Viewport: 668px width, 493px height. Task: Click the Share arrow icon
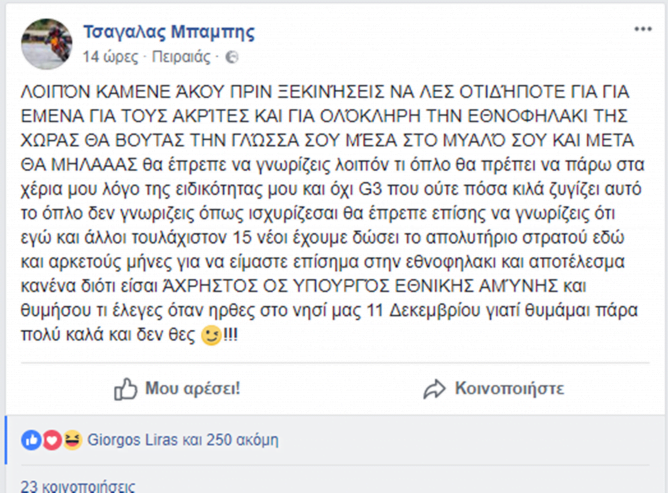[x=434, y=388]
